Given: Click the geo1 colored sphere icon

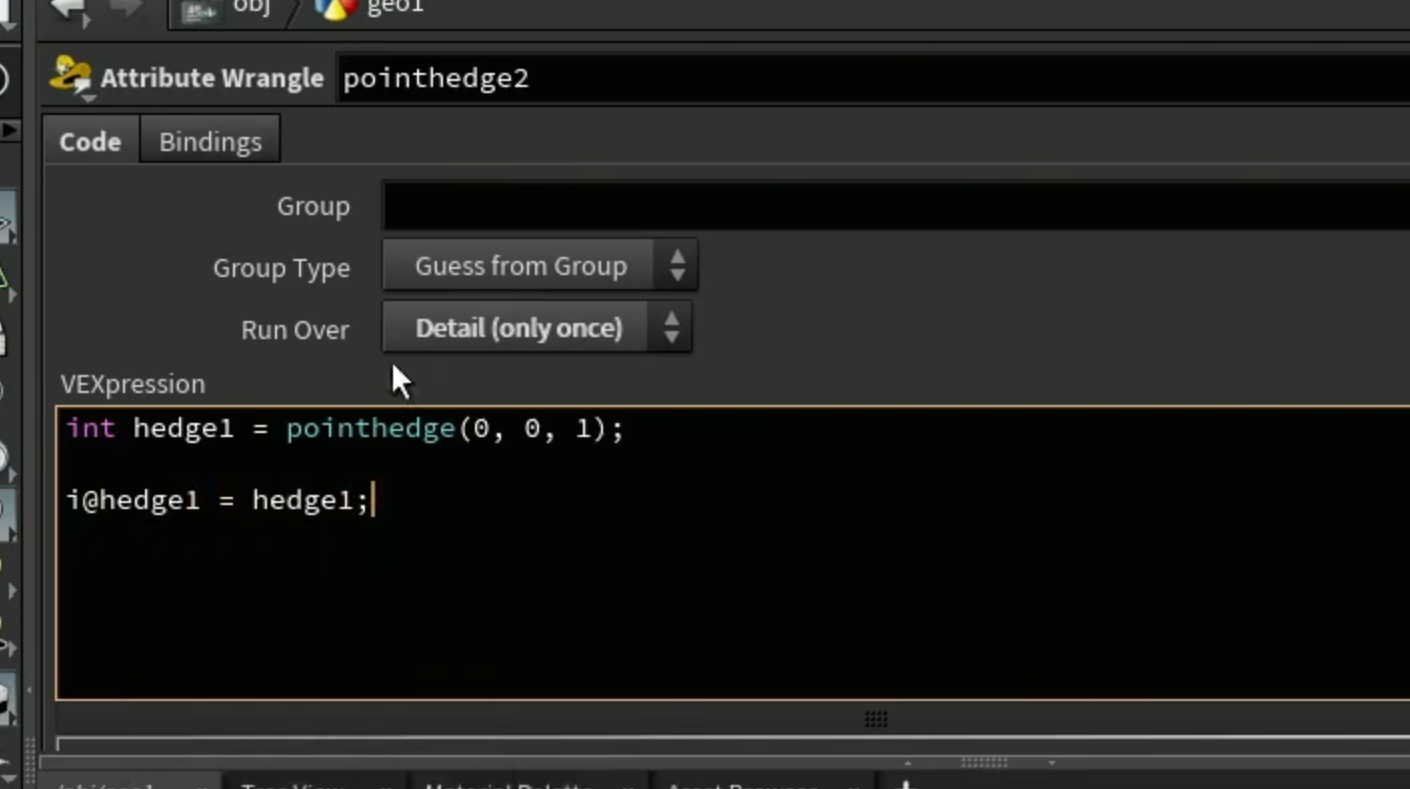Looking at the screenshot, I should [x=336, y=8].
